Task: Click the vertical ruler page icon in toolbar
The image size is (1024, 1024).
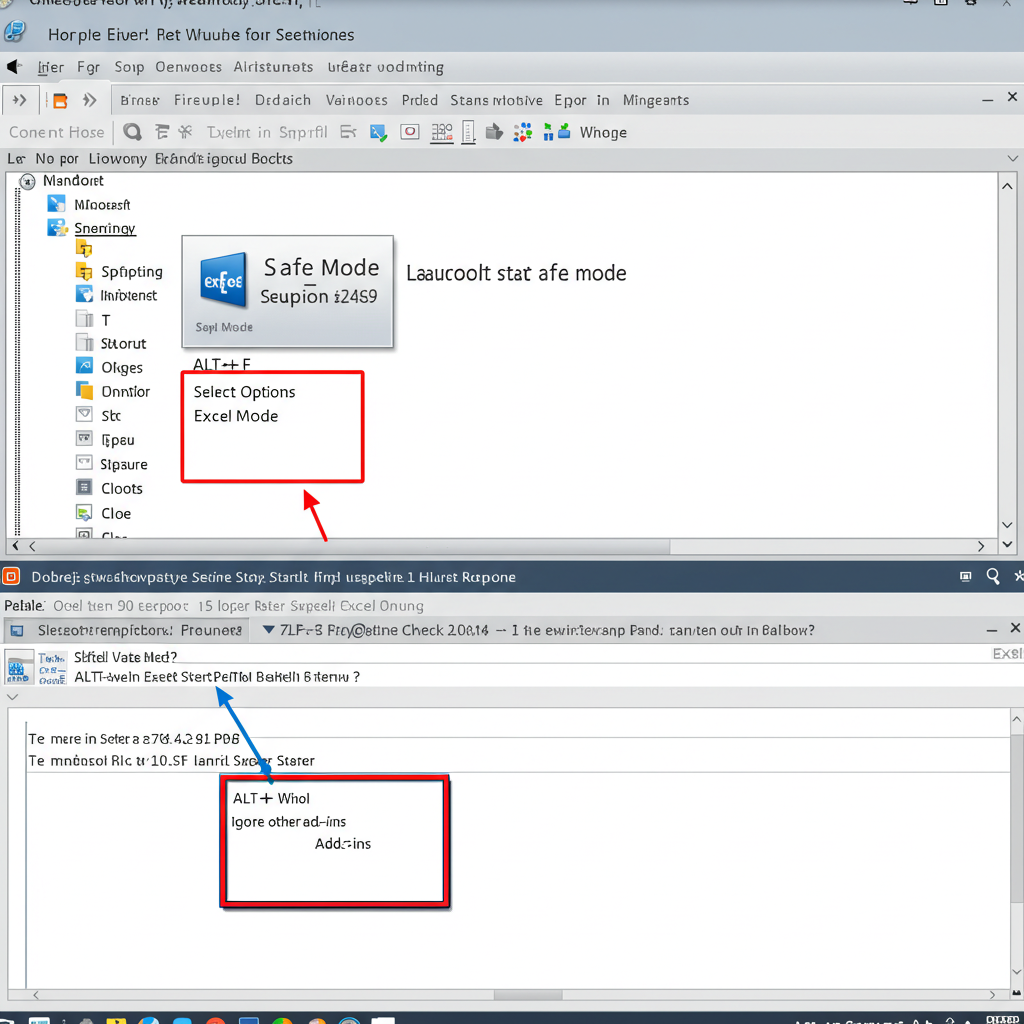Action: [468, 133]
